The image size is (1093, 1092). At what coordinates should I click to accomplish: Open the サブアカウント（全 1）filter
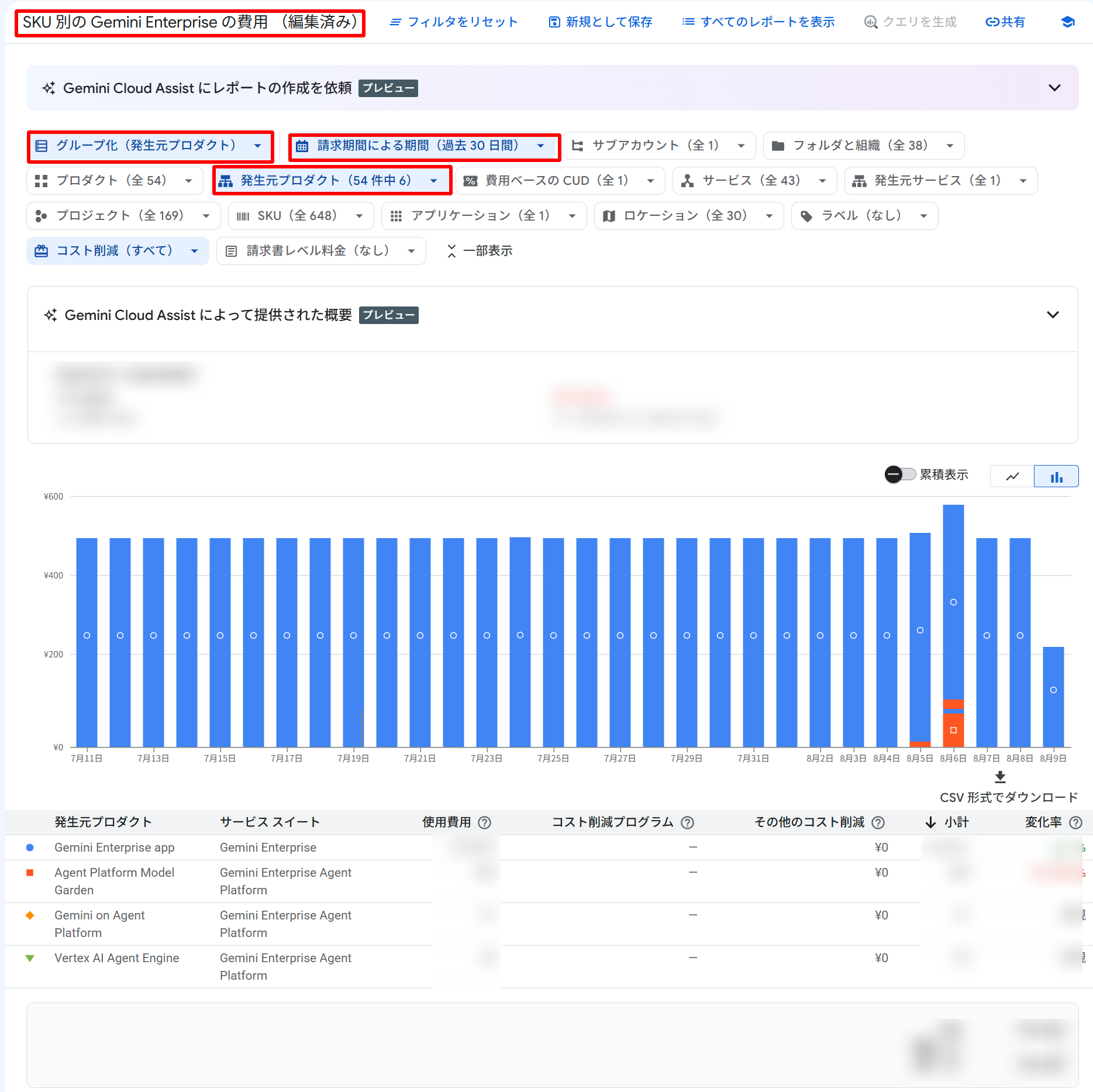pos(660,146)
